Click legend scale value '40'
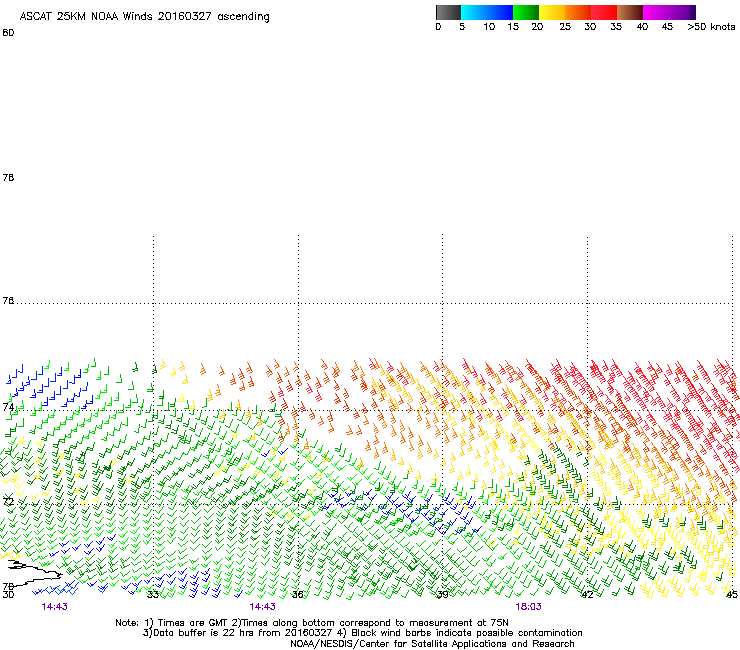Image resolution: width=740 pixels, height=650 pixels. point(642,27)
